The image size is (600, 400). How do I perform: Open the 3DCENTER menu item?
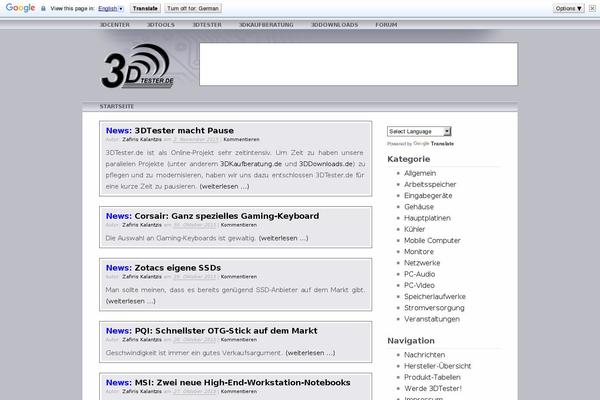click(115, 24)
